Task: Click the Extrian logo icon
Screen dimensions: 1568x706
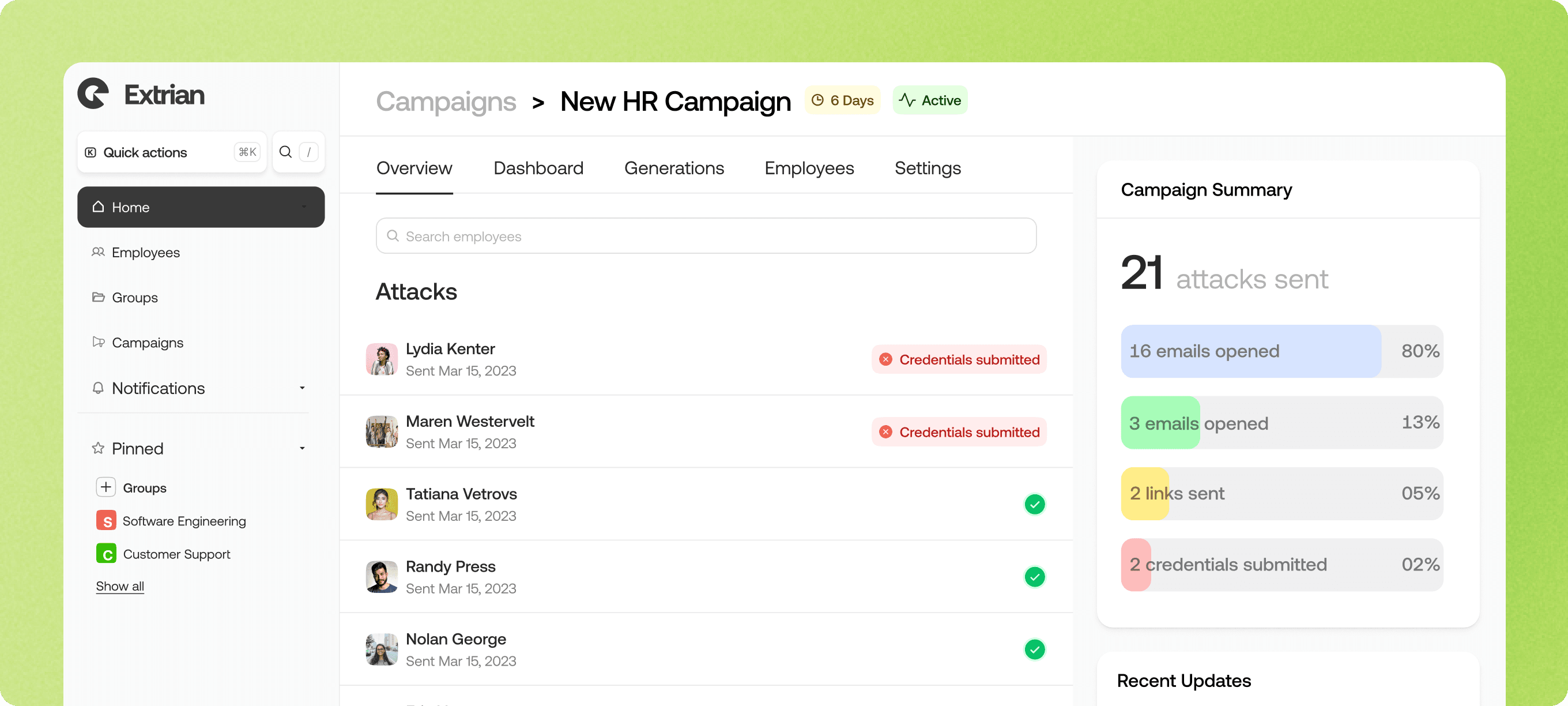Action: tap(93, 94)
